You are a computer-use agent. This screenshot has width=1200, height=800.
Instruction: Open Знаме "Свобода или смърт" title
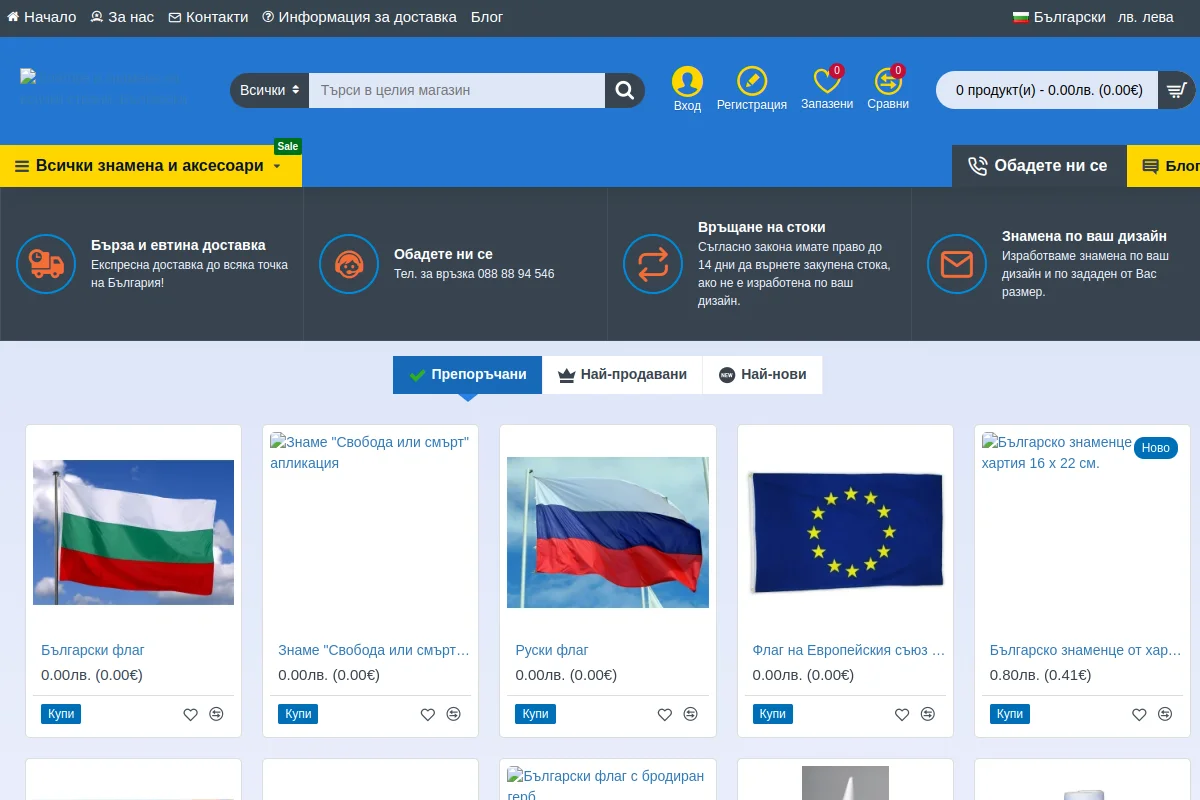(374, 650)
